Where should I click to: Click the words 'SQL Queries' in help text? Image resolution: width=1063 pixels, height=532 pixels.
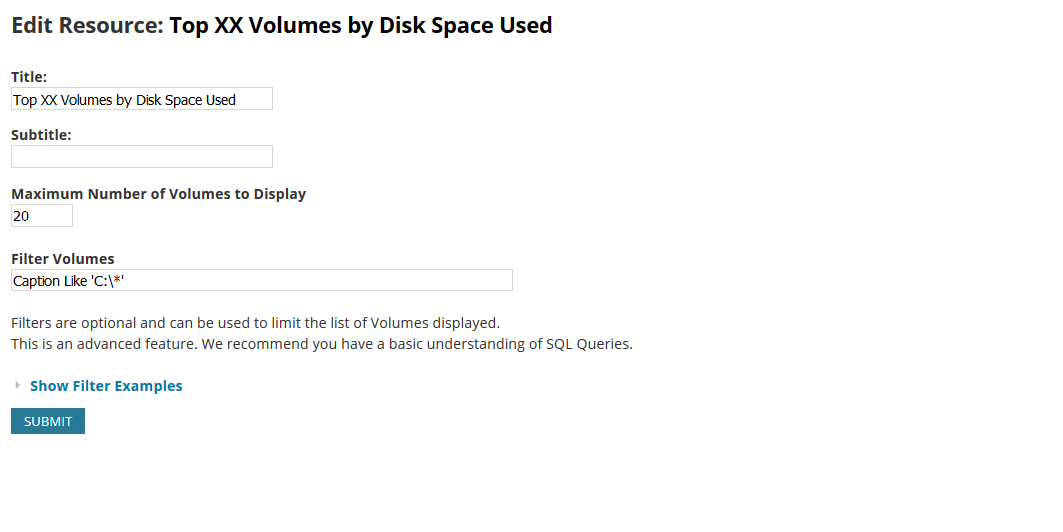click(x=588, y=345)
